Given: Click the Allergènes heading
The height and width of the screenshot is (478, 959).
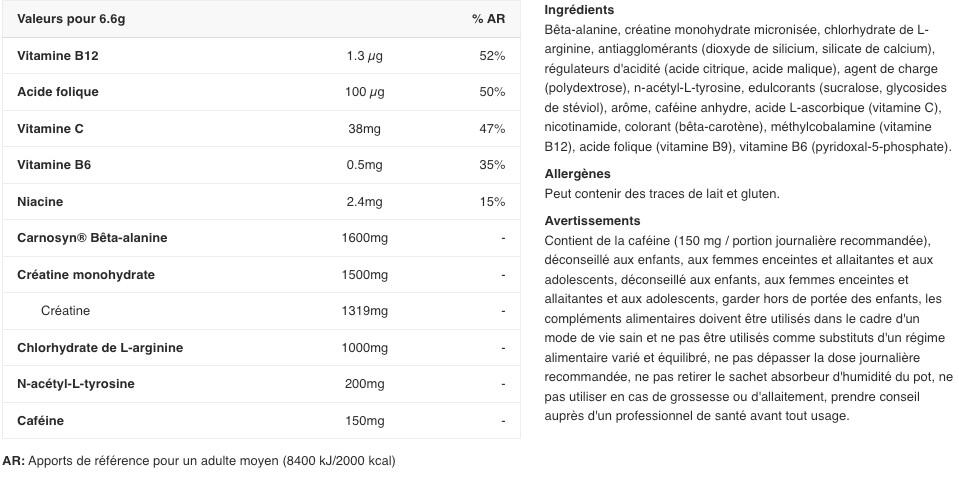Looking at the screenshot, I should (x=577, y=174).
